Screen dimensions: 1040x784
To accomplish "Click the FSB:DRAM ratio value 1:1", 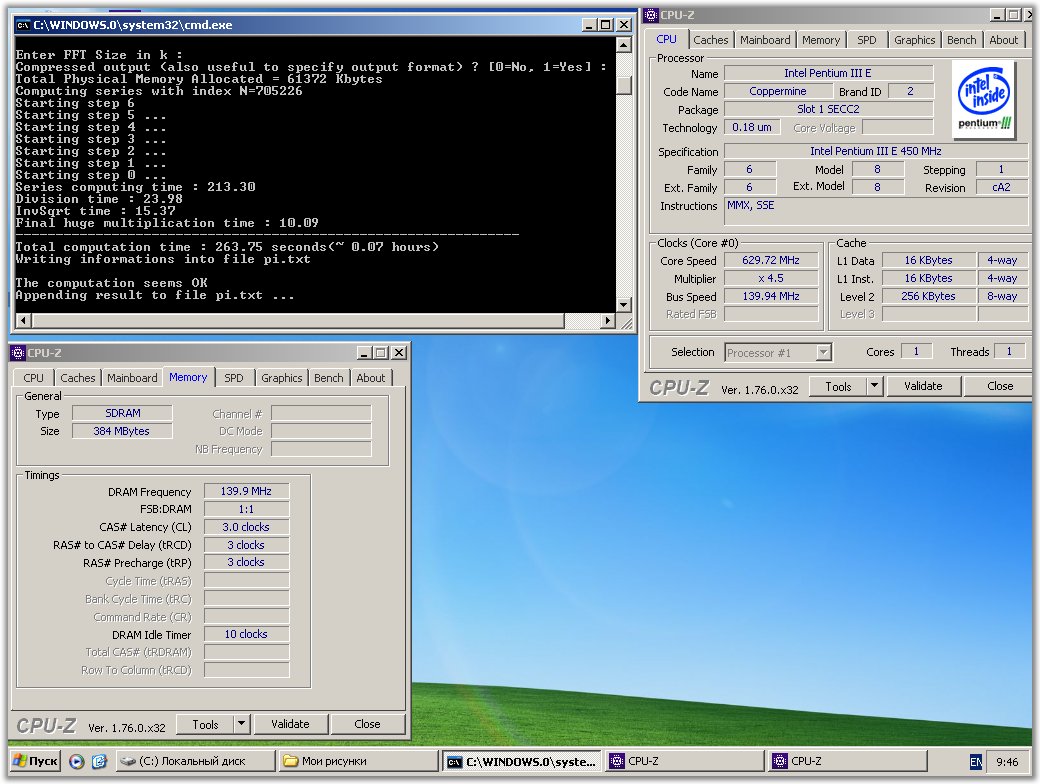I will [x=246, y=509].
